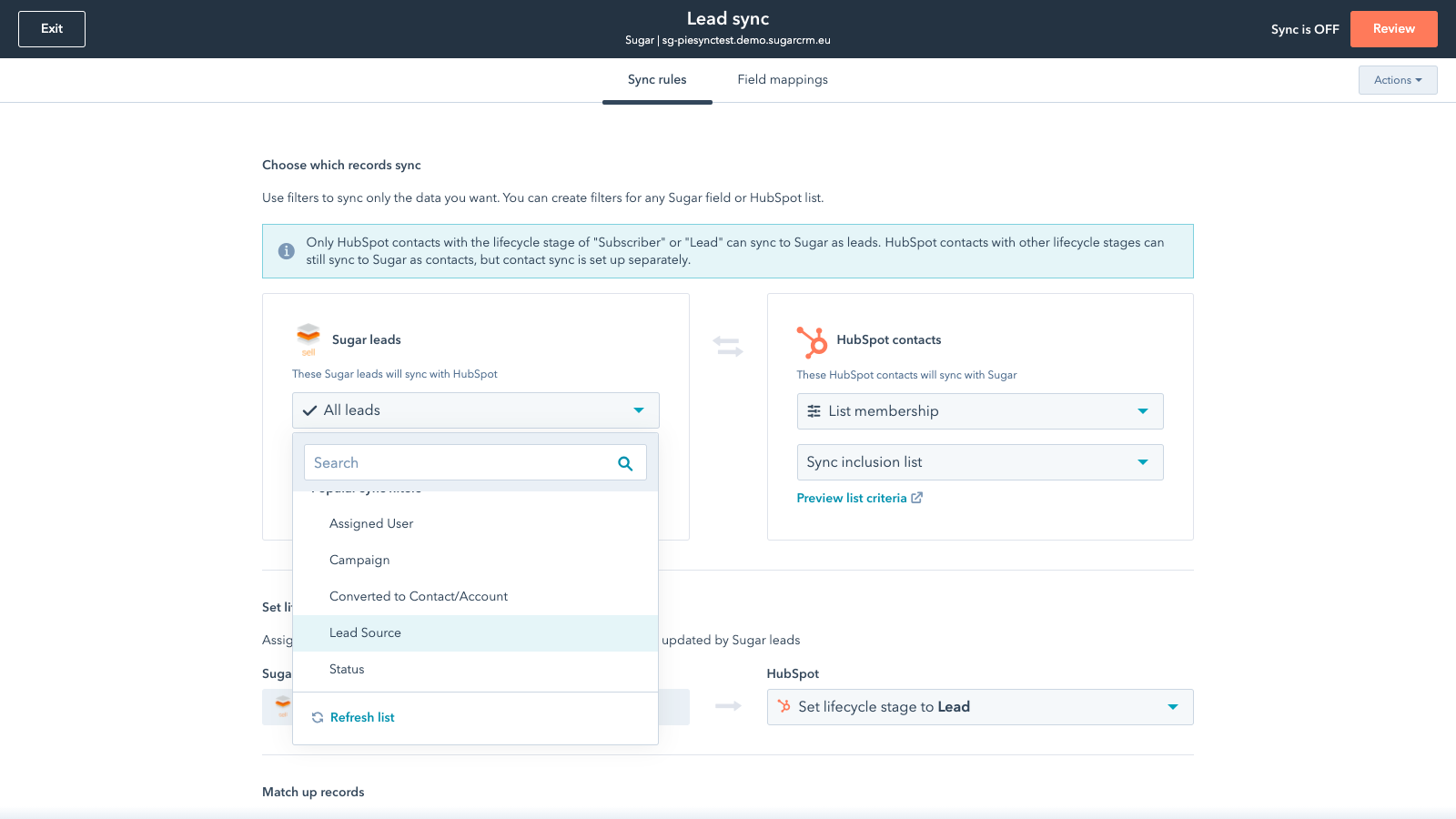The width and height of the screenshot is (1456, 819).
Task: Click the Exit button
Action: coord(51,28)
